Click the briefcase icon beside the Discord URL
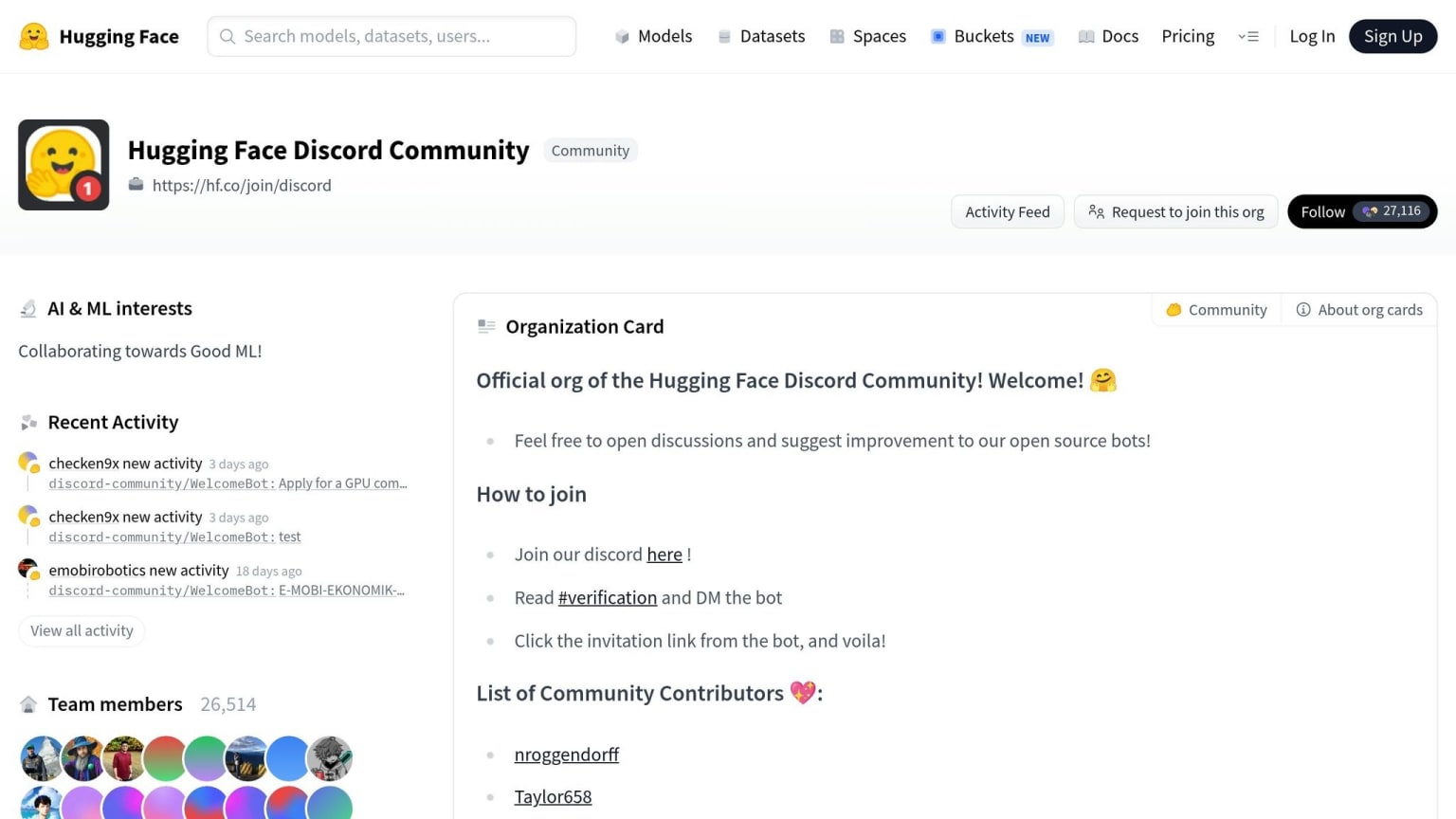The height and width of the screenshot is (819, 1456). [136, 184]
